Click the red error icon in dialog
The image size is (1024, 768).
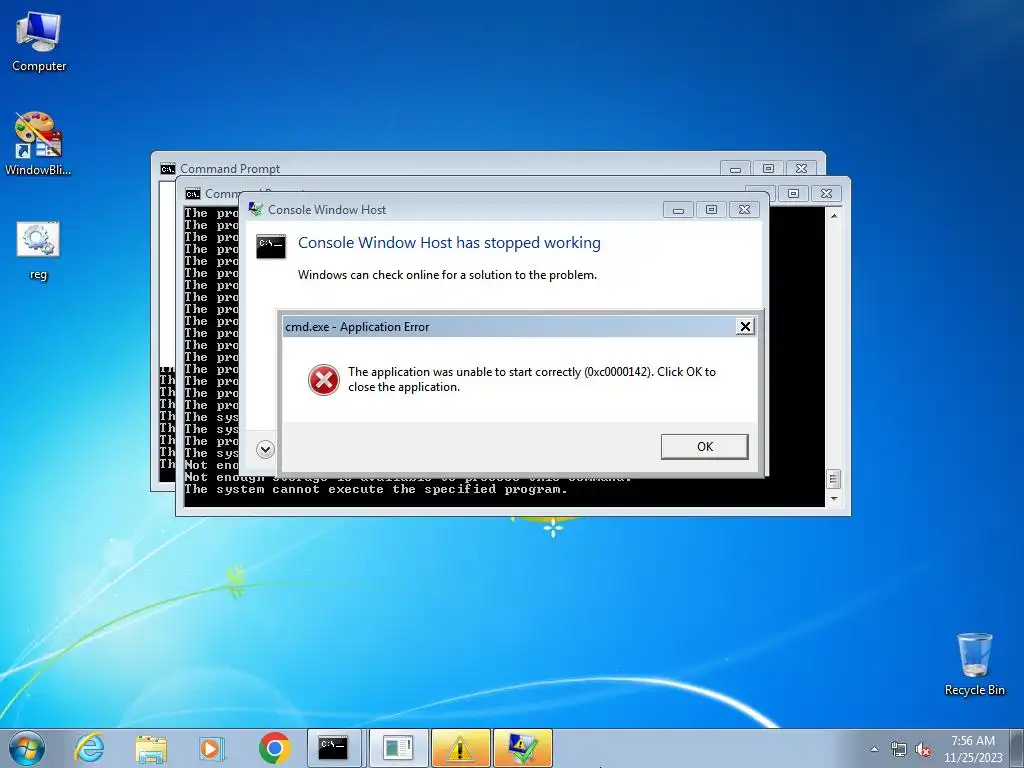324,380
